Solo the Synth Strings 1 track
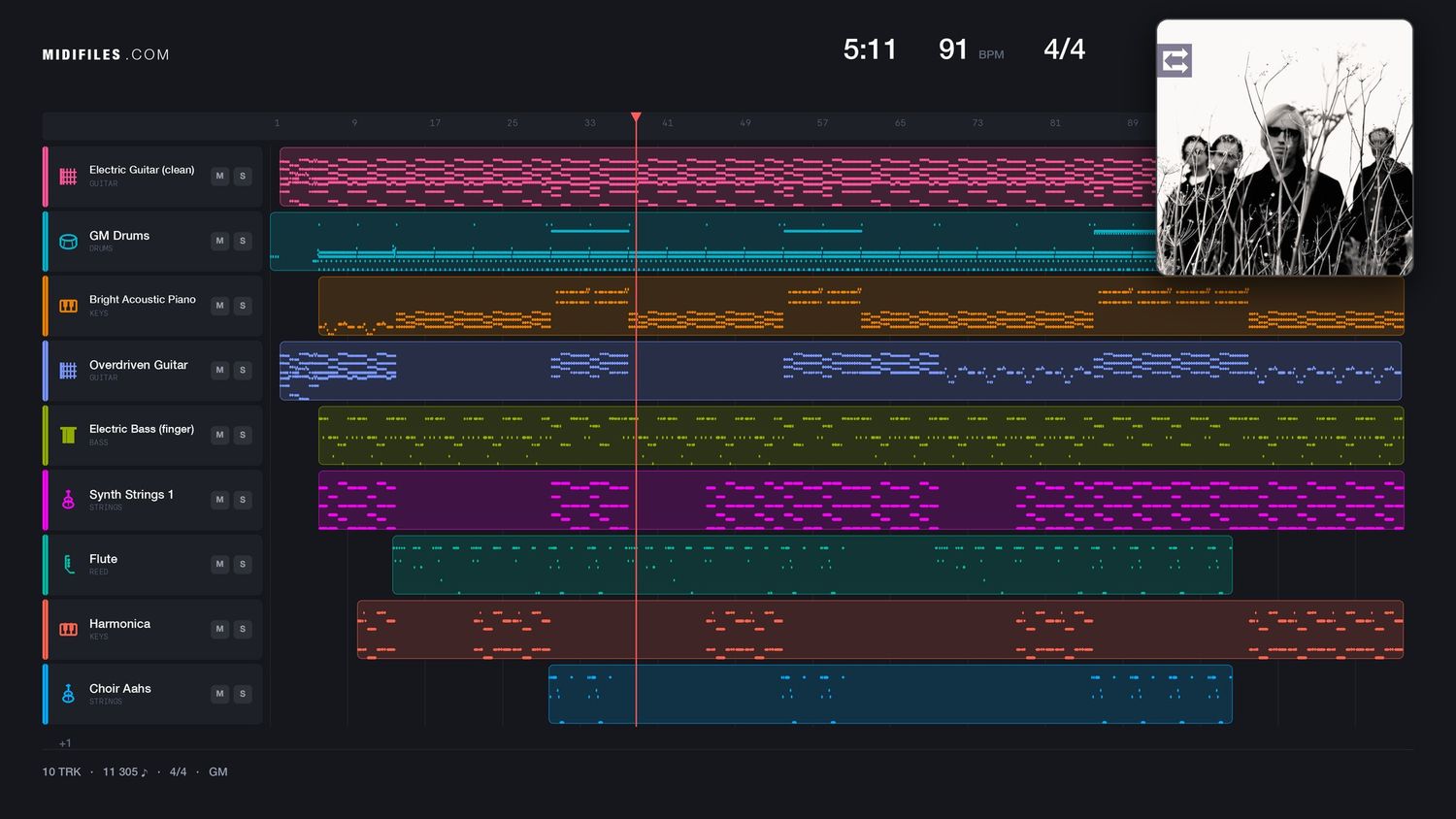 243,500
